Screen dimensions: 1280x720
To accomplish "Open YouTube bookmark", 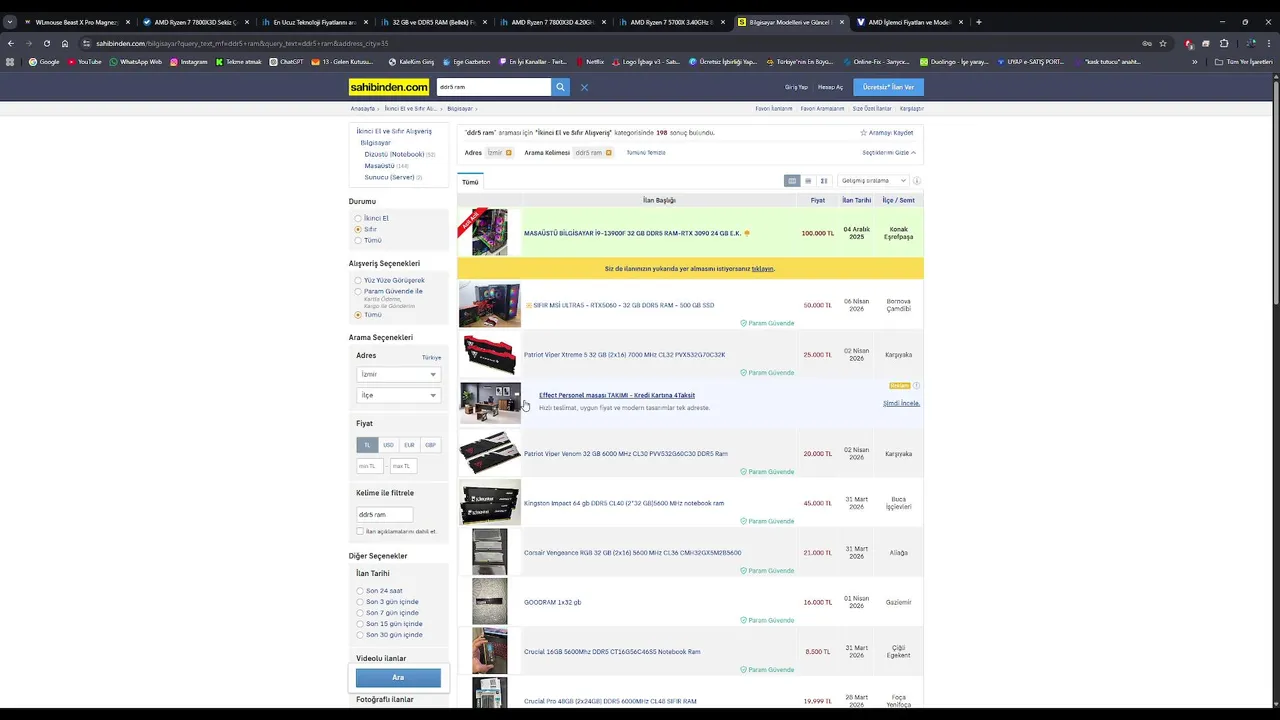I will click(x=84, y=62).
